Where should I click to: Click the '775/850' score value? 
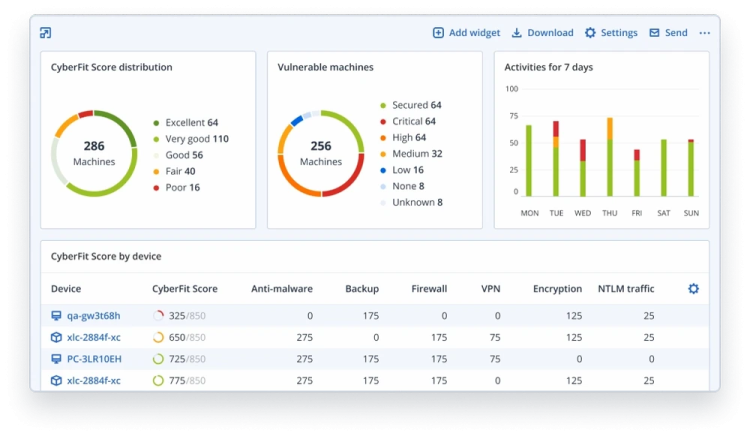pos(187,381)
